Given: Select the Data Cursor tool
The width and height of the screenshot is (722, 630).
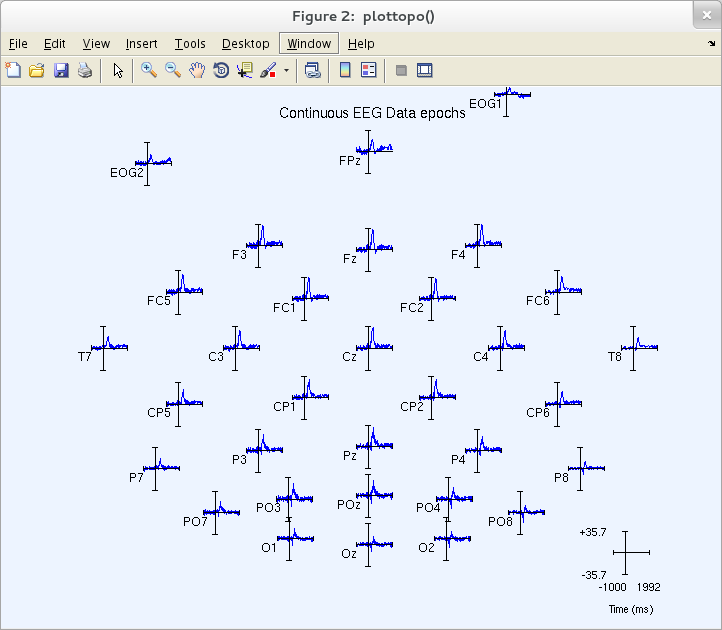Looking at the screenshot, I should pos(245,70).
